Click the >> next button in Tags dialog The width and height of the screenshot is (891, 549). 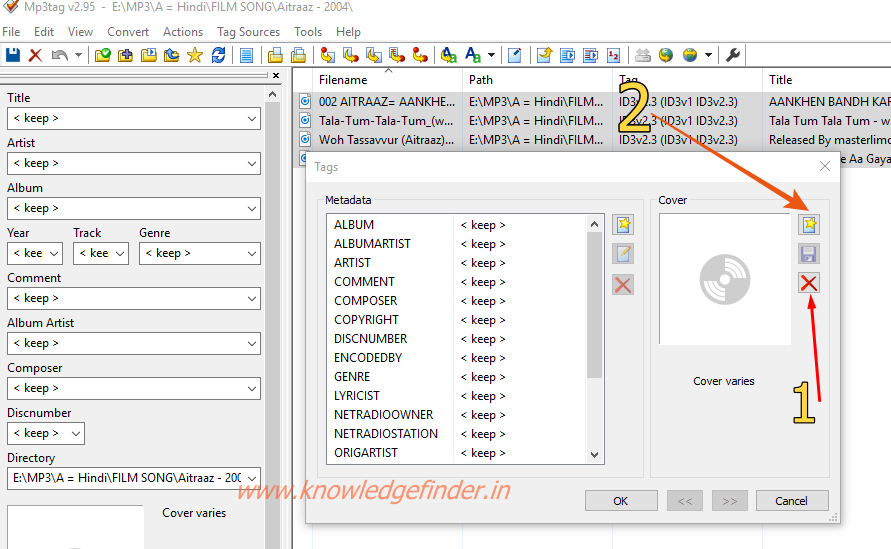tap(730, 501)
